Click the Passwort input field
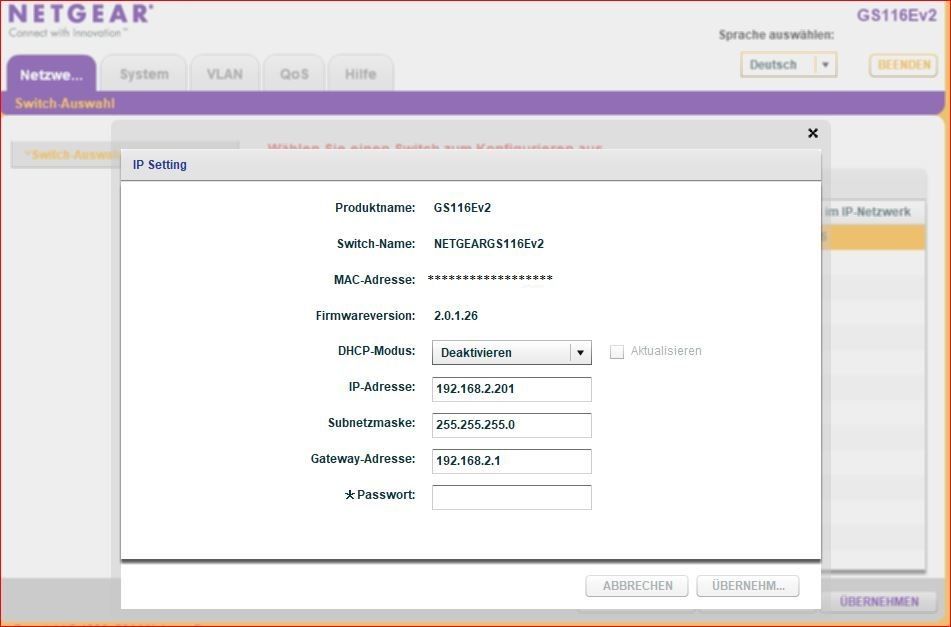The width and height of the screenshot is (951, 627). click(x=511, y=497)
